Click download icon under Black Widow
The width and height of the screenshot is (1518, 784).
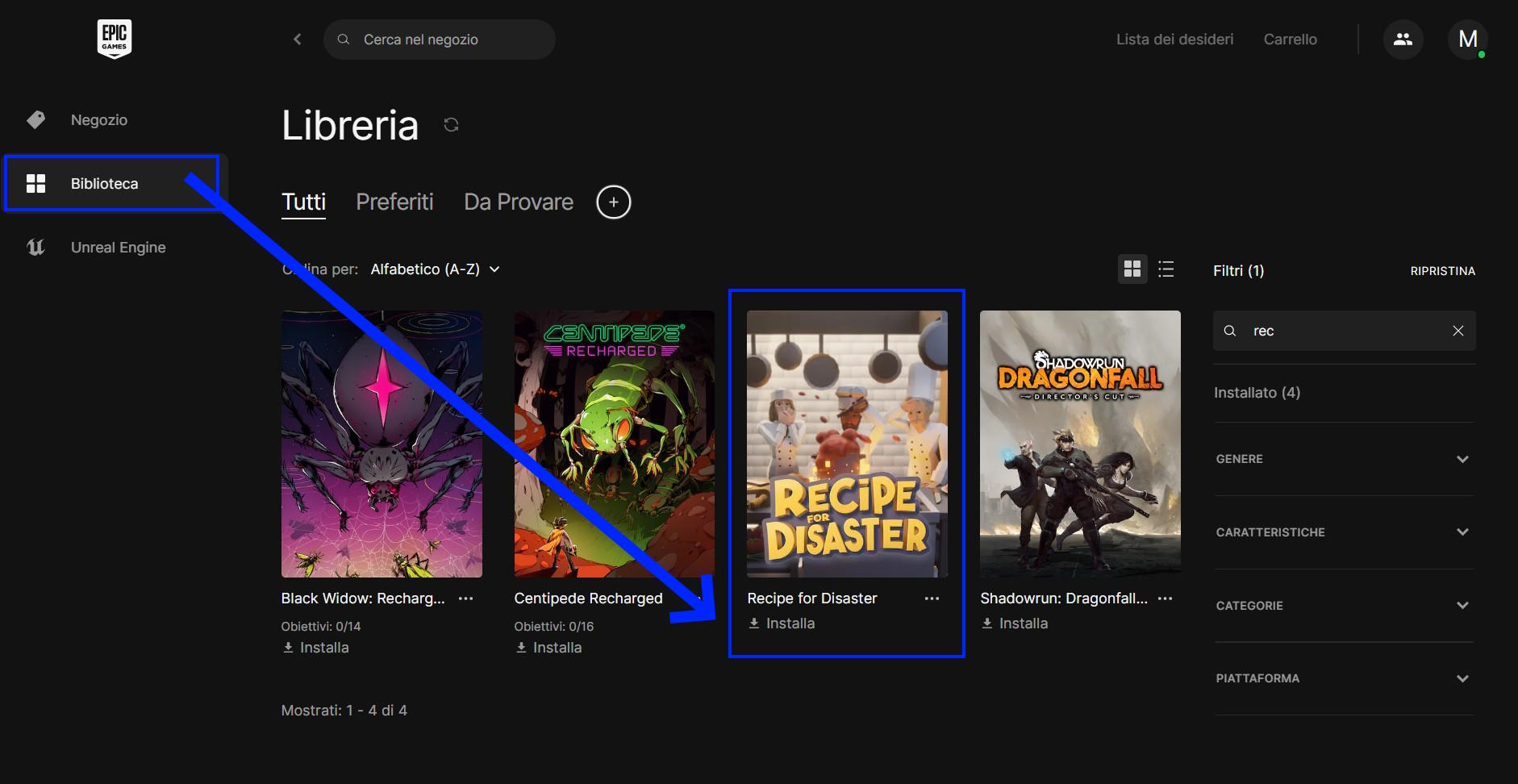pos(288,648)
